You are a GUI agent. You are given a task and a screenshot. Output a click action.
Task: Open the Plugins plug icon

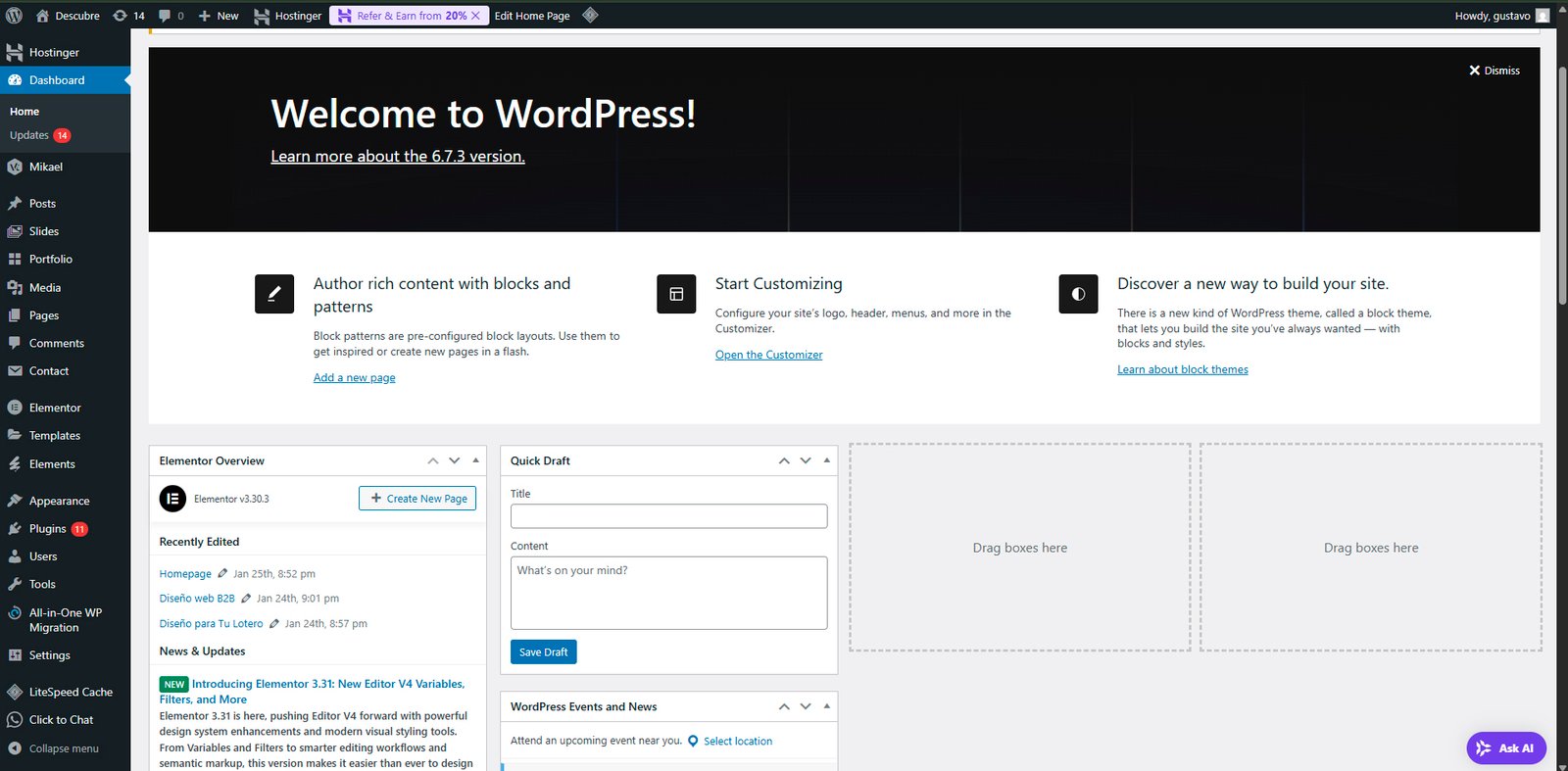[15, 528]
